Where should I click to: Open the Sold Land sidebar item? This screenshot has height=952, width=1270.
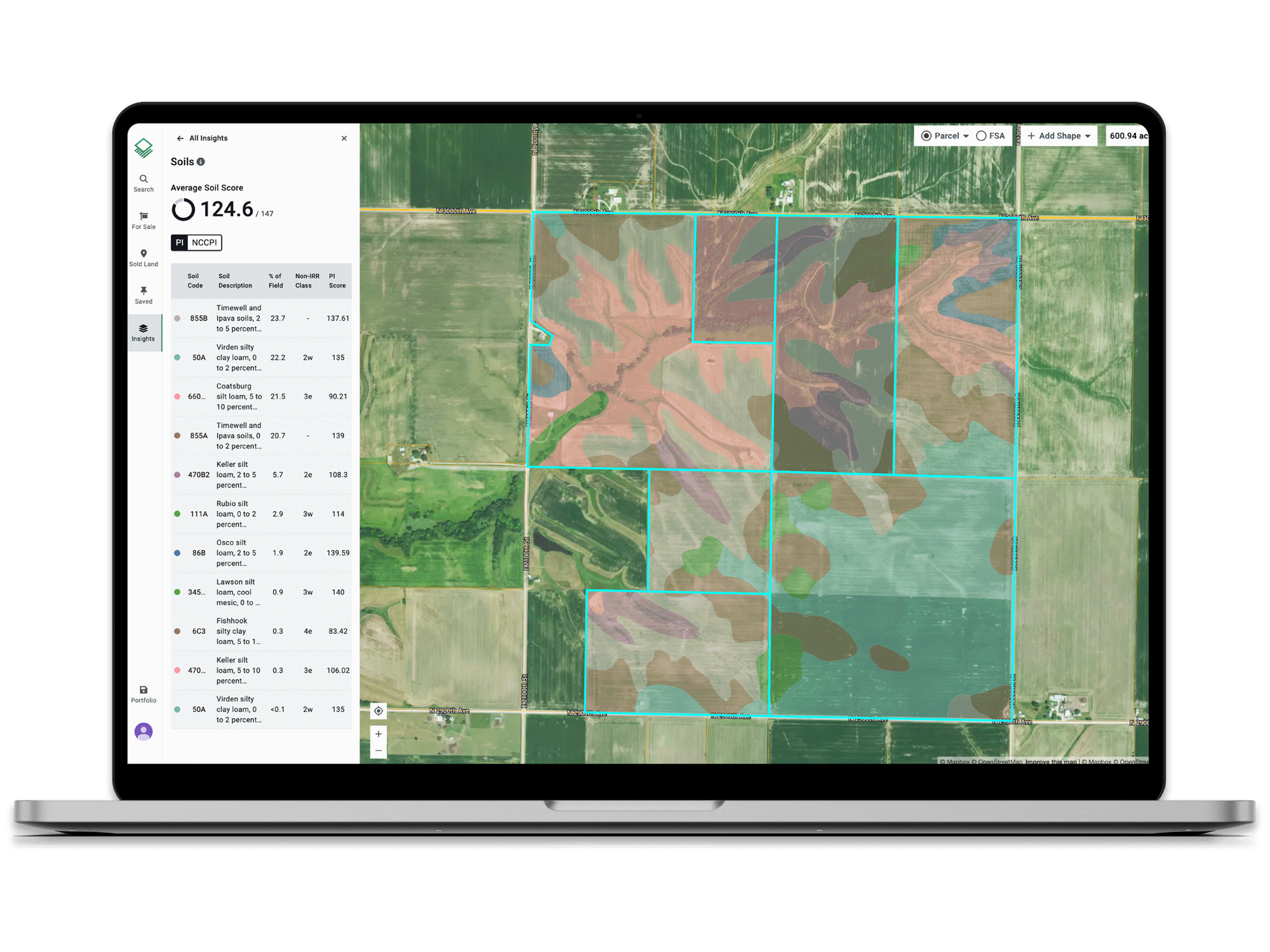coord(144,258)
